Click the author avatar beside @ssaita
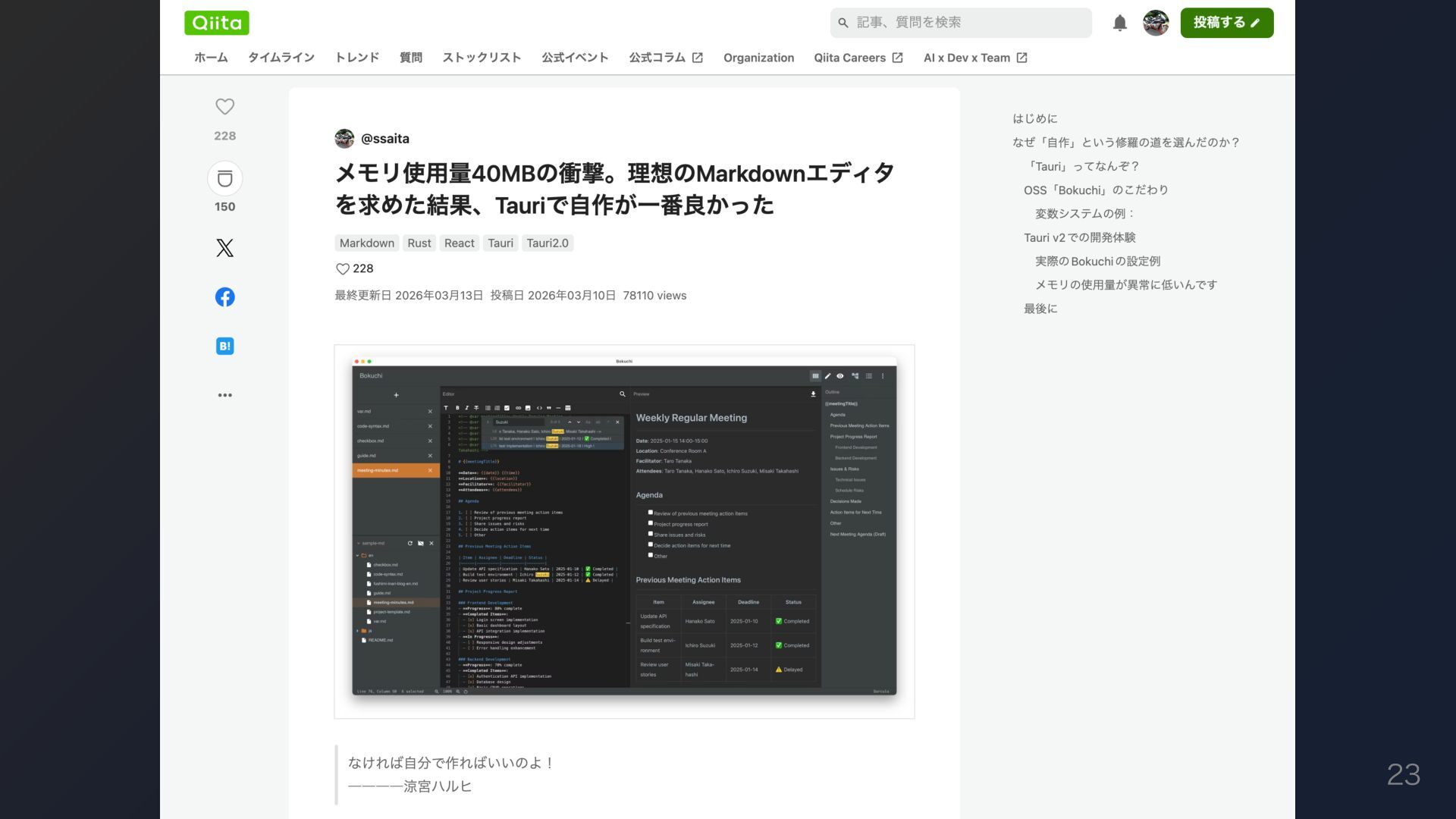1456x819 pixels. tap(344, 139)
